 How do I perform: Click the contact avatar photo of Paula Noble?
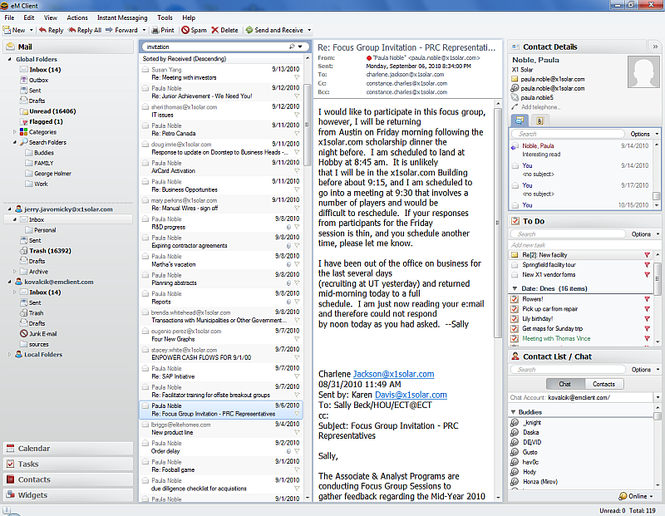coord(643,72)
